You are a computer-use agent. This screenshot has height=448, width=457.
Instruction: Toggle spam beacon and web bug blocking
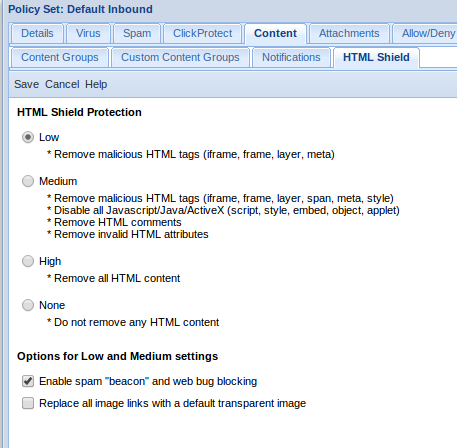pyautogui.click(x=28, y=381)
